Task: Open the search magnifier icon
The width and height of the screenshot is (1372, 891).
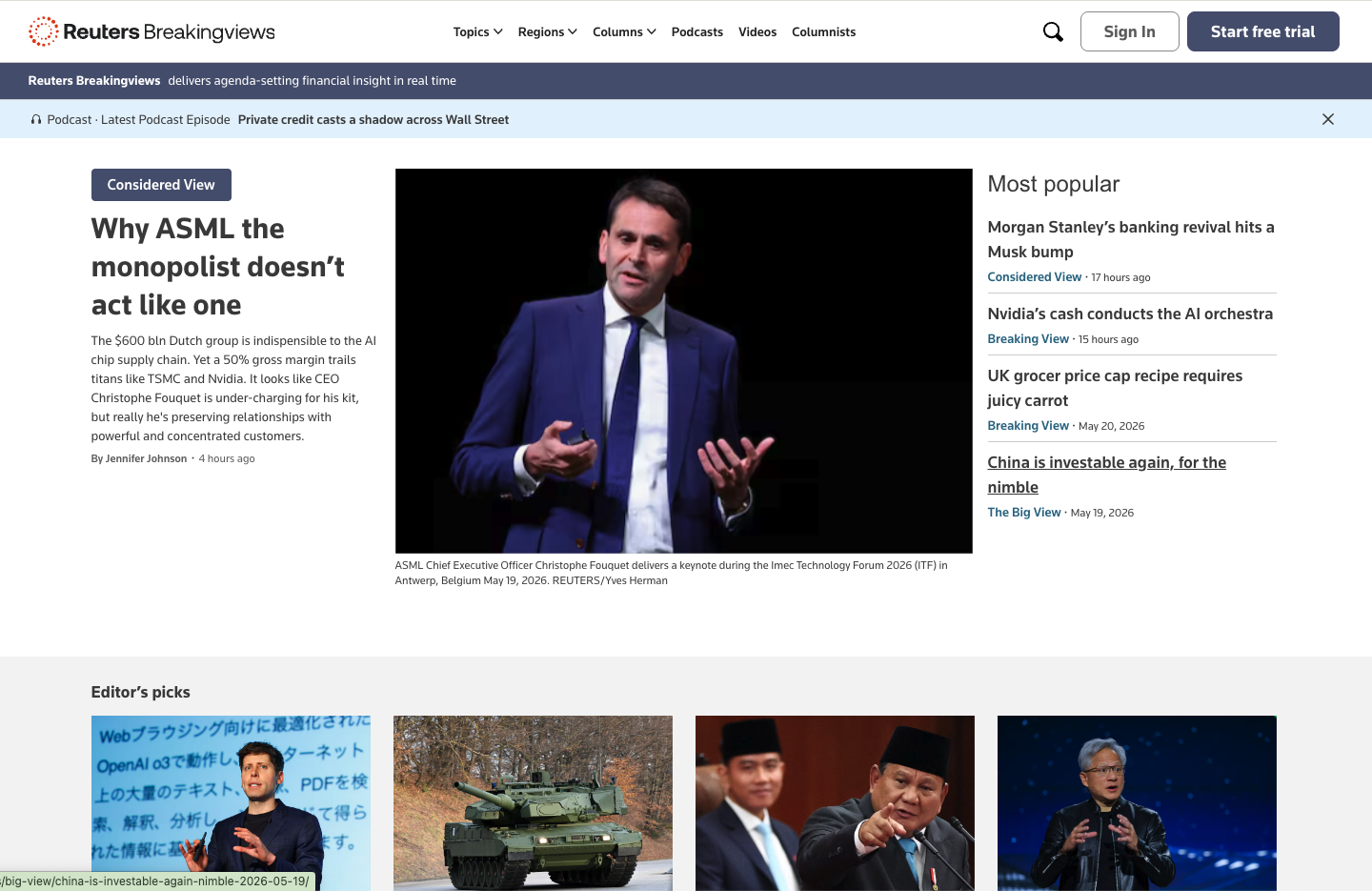Action: (1053, 31)
